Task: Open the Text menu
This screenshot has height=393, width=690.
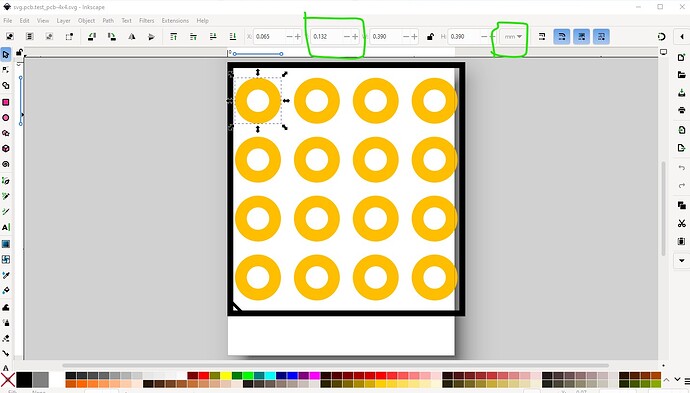Action: [126, 21]
